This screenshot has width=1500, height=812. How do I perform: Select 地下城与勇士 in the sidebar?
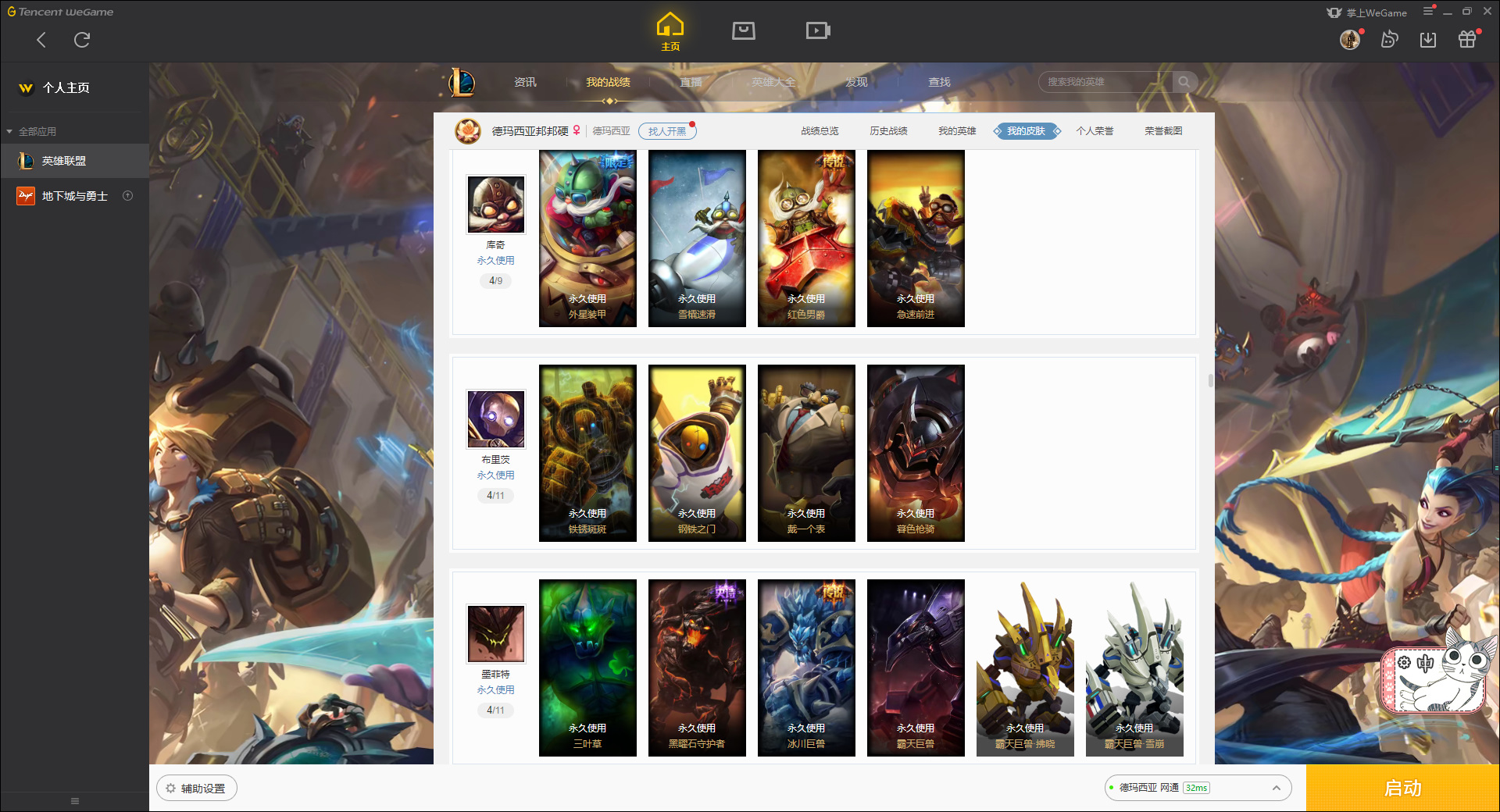[x=74, y=196]
